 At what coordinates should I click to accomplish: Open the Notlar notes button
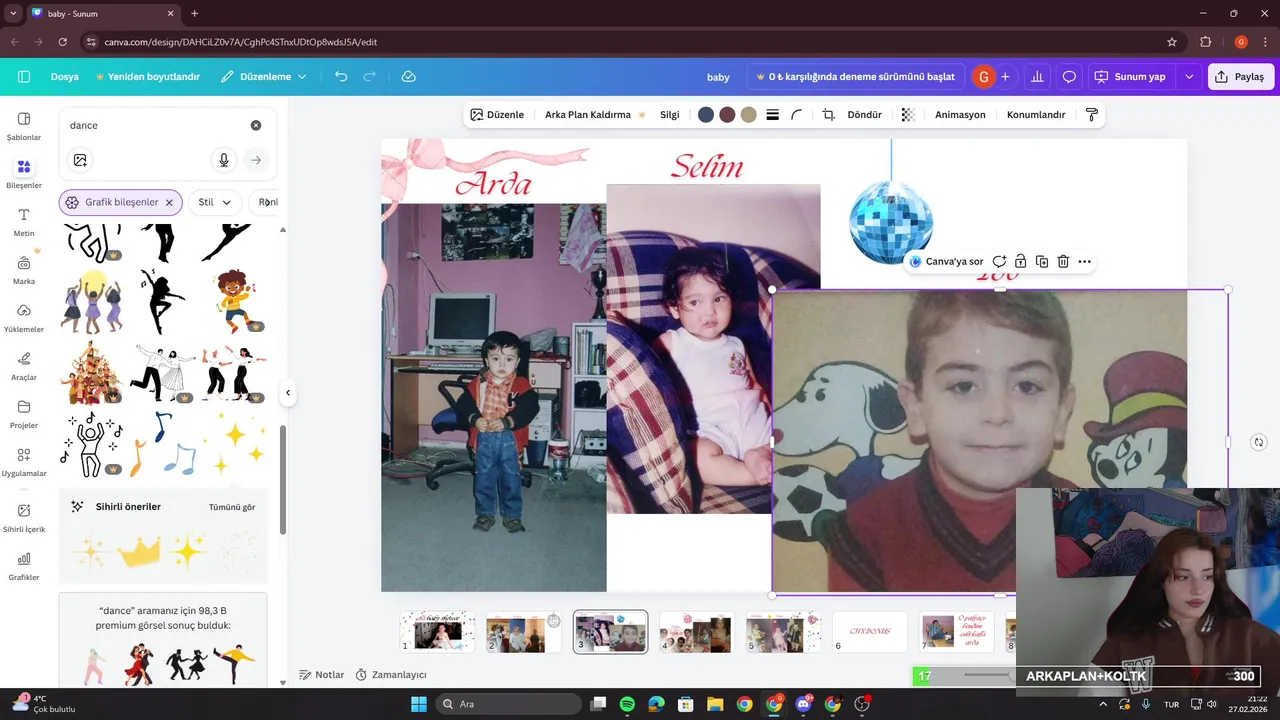coord(321,675)
